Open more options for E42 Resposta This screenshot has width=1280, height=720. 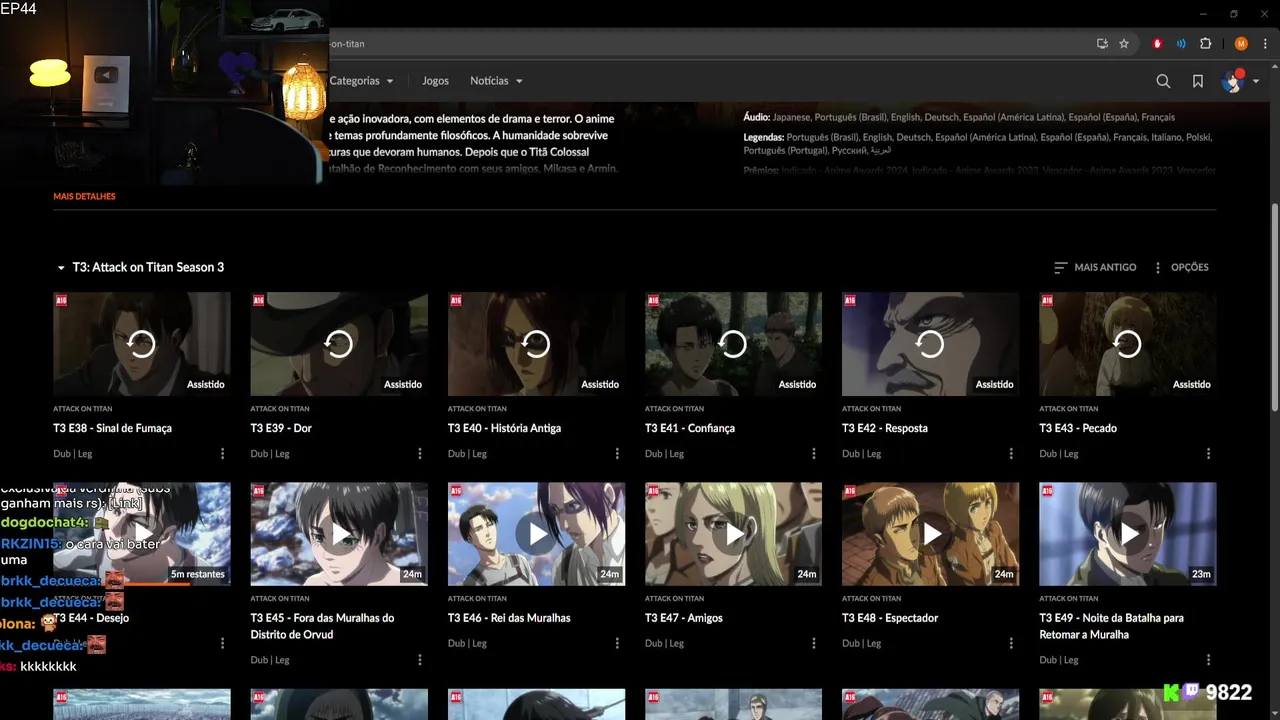pyautogui.click(x=1011, y=454)
